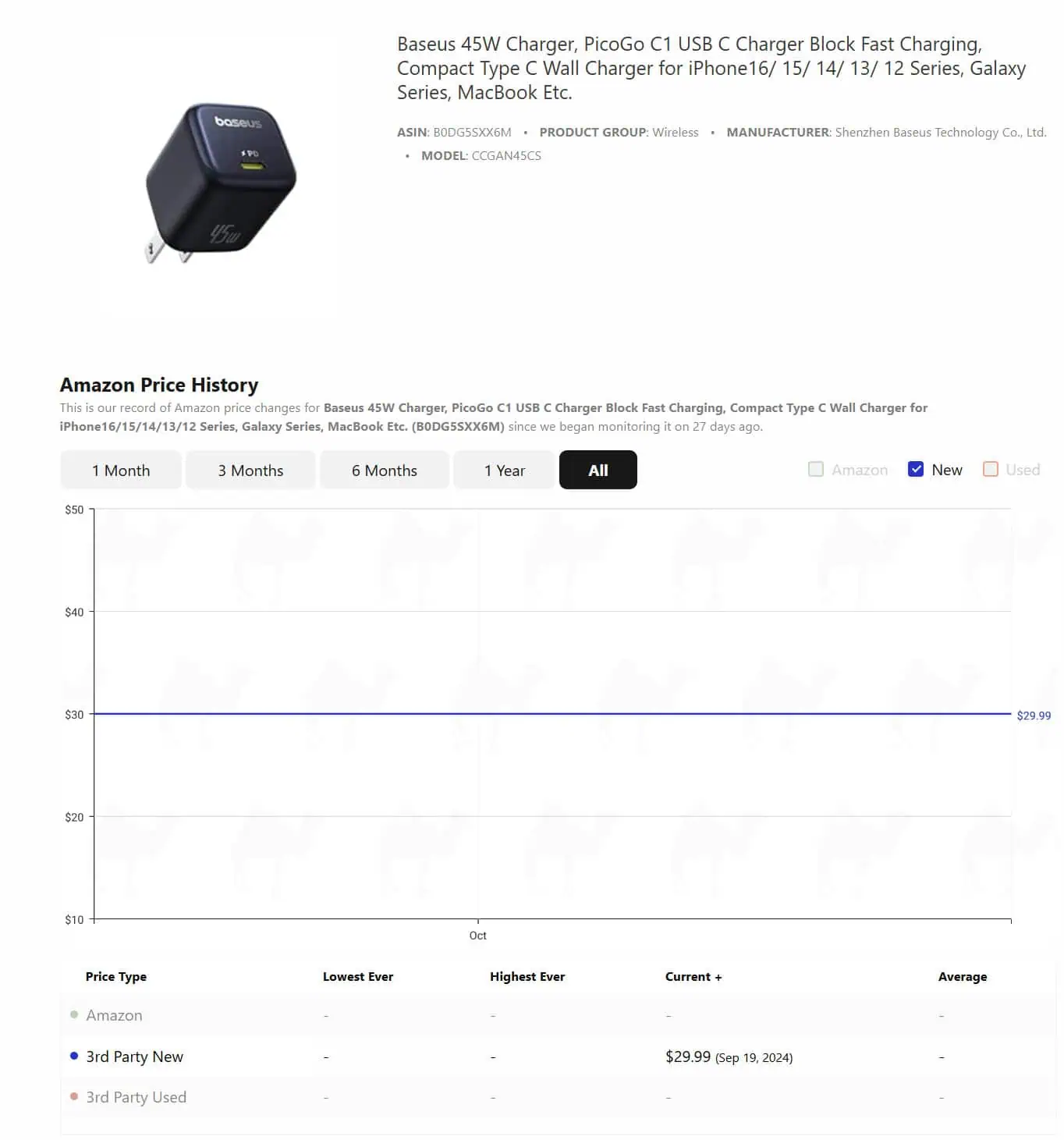This screenshot has width=1064, height=1140.
Task: Click the red 3rd Party Used dot
Action: pyautogui.click(x=74, y=1096)
